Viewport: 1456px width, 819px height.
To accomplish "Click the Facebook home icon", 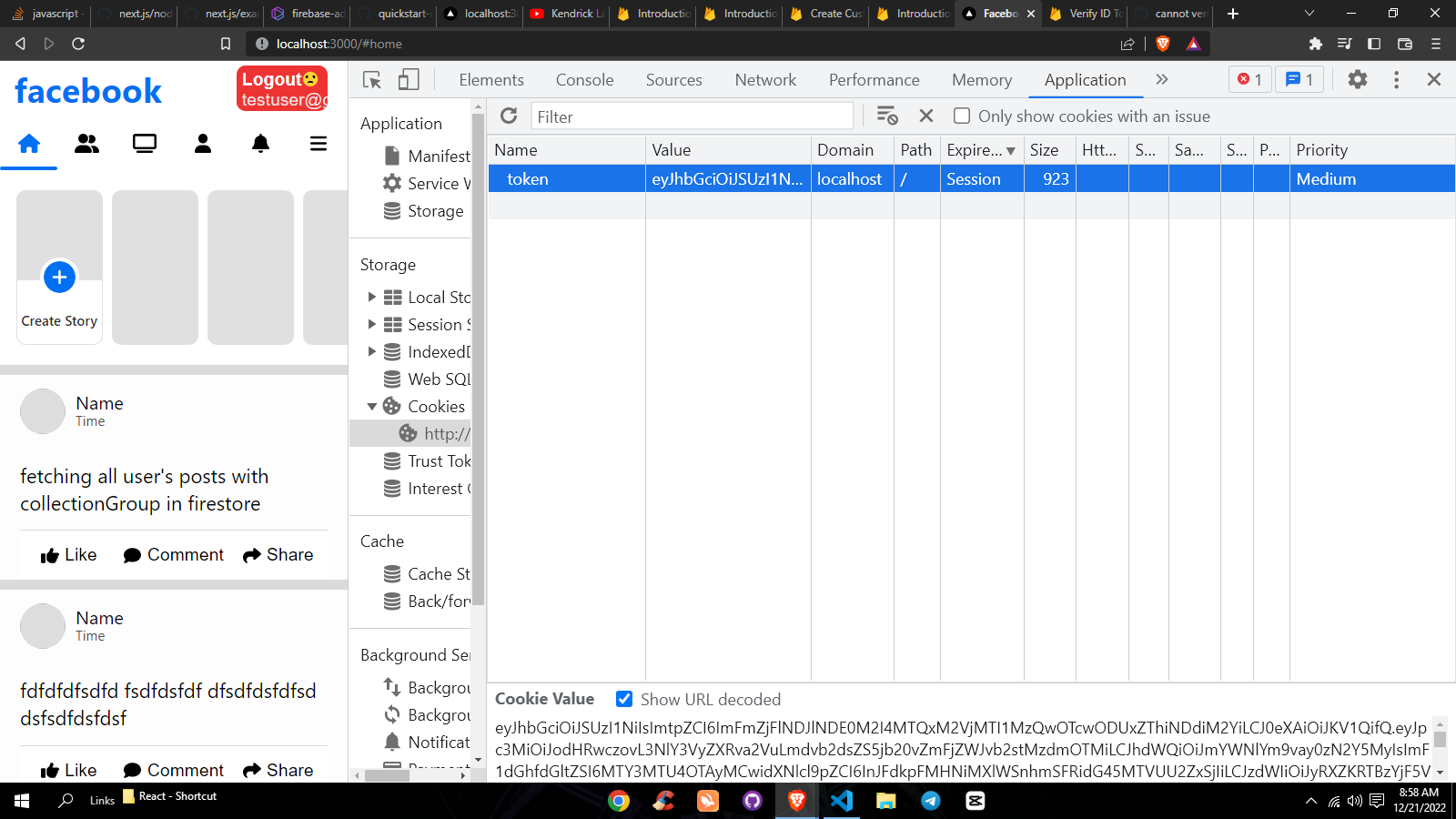I will (x=28, y=143).
